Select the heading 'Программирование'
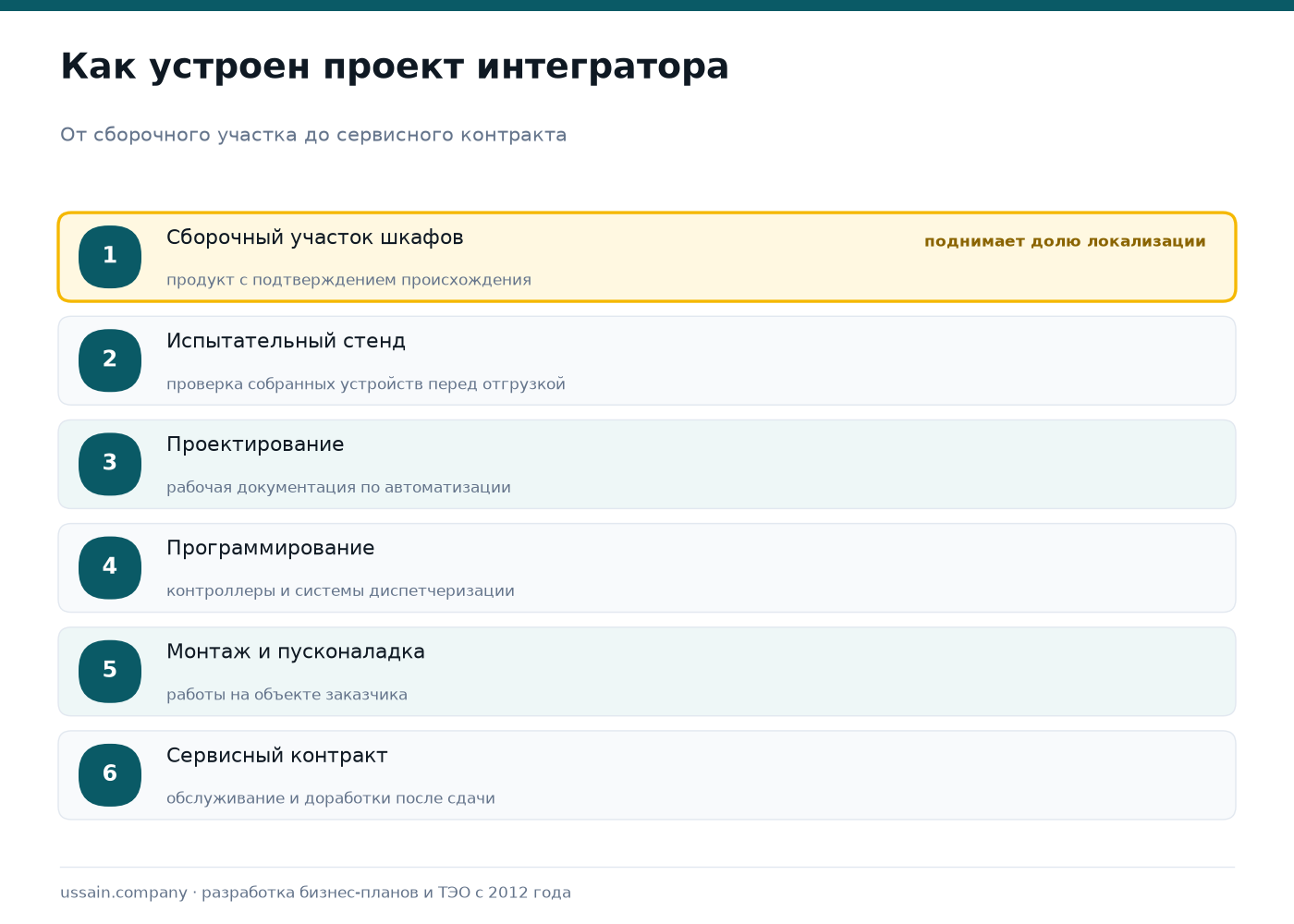 point(271,548)
